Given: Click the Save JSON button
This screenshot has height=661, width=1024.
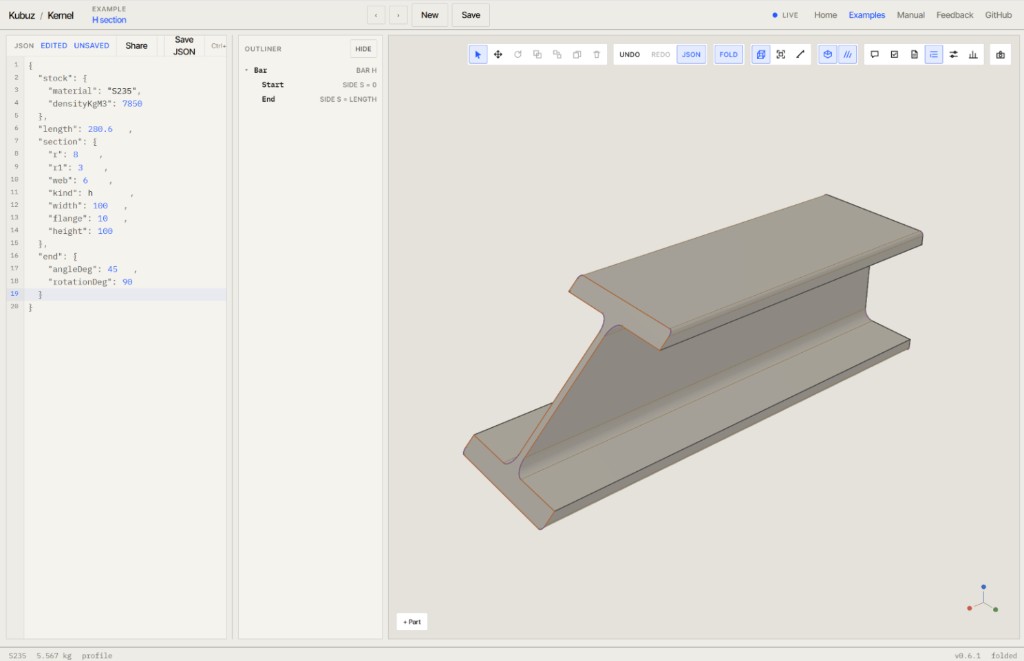Looking at the screenshot, I should [184, 46].
